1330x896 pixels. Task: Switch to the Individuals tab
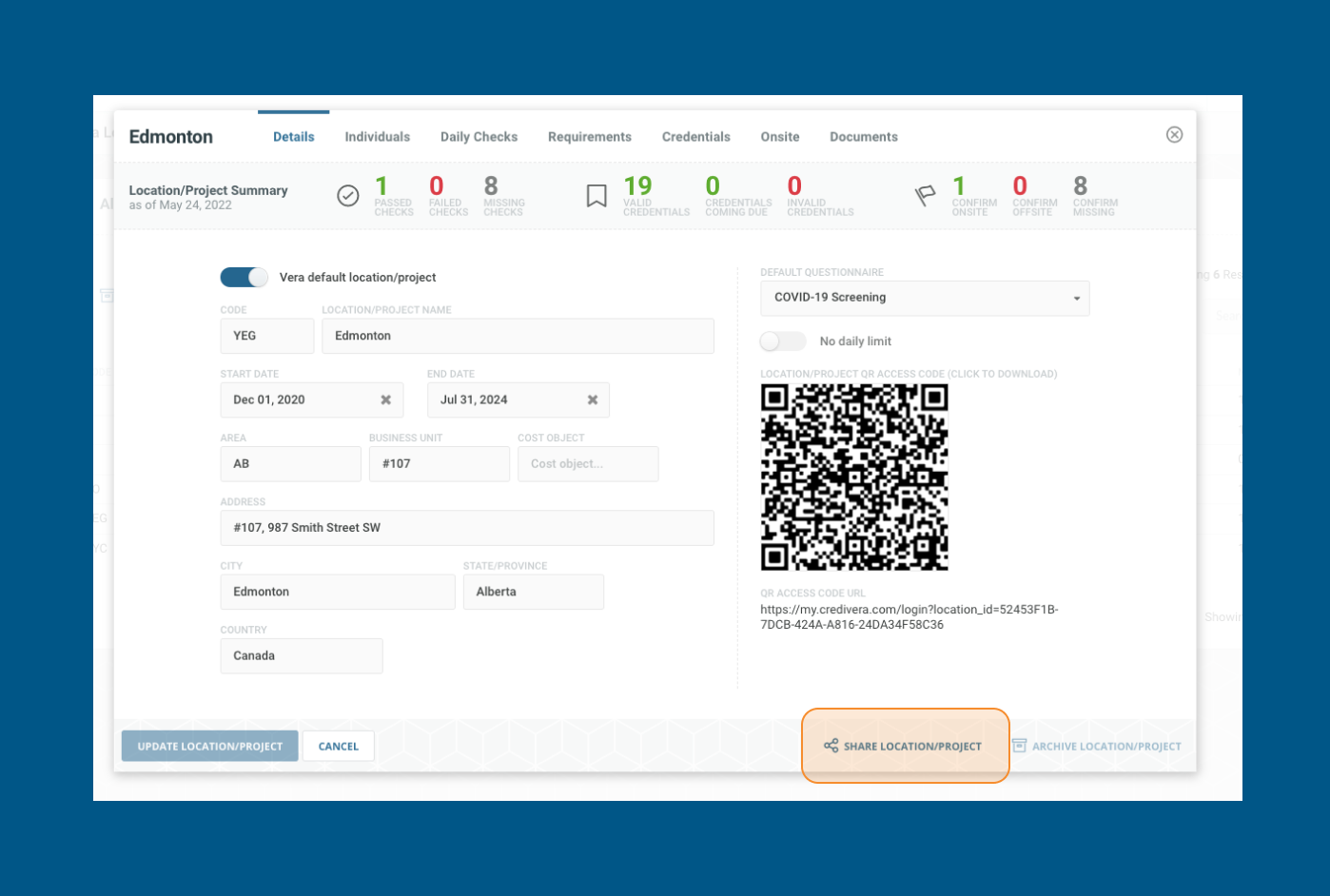point(377,136)
